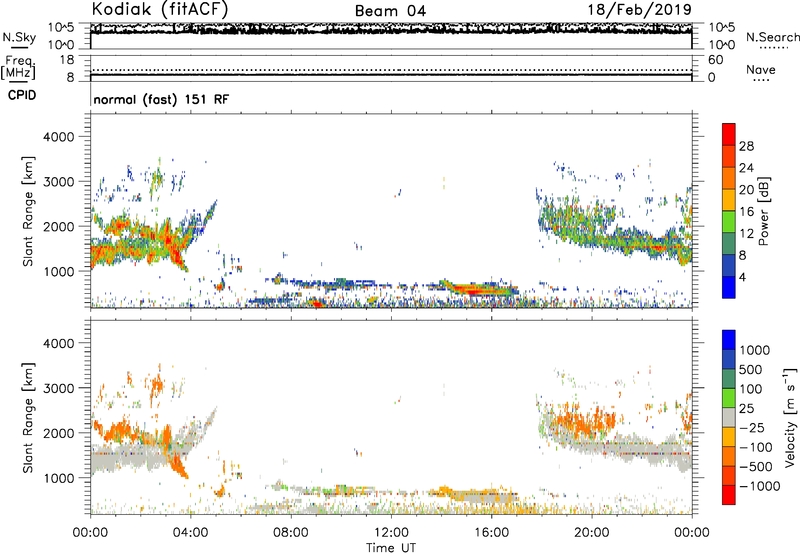Click the '60' Nave axis tick
Viewport: 800px width, 554px height.
pos(716,60)
